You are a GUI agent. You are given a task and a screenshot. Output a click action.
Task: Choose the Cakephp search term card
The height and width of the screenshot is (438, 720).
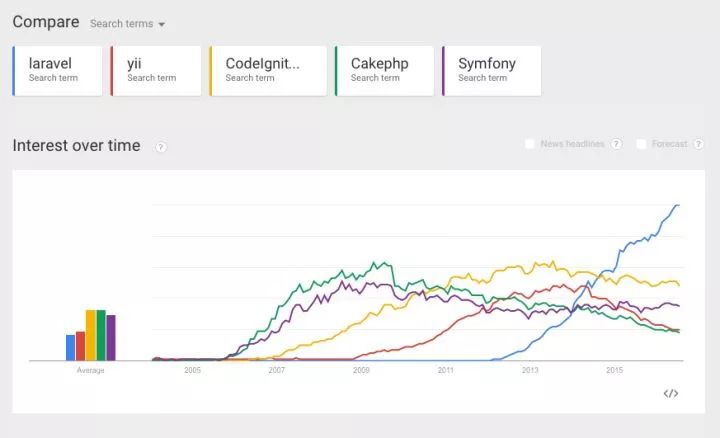[x=384, y=70]
